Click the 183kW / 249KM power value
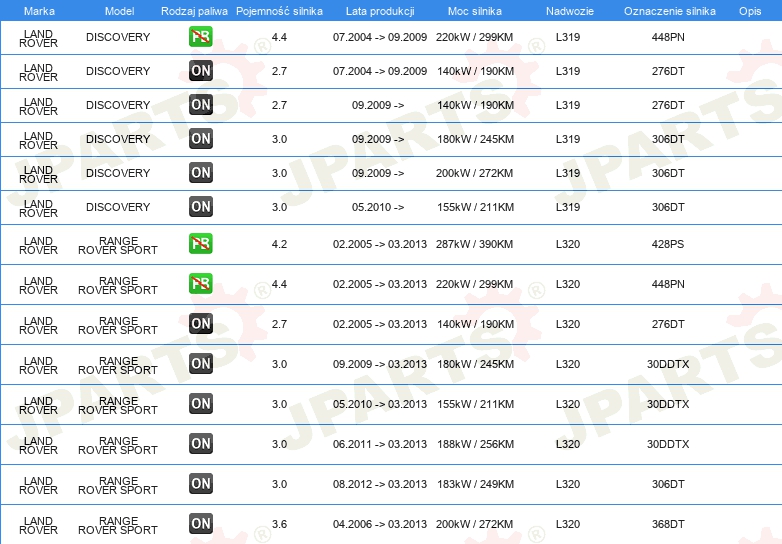Viewport: 782px width, 544px height. [x=475, y=484]
